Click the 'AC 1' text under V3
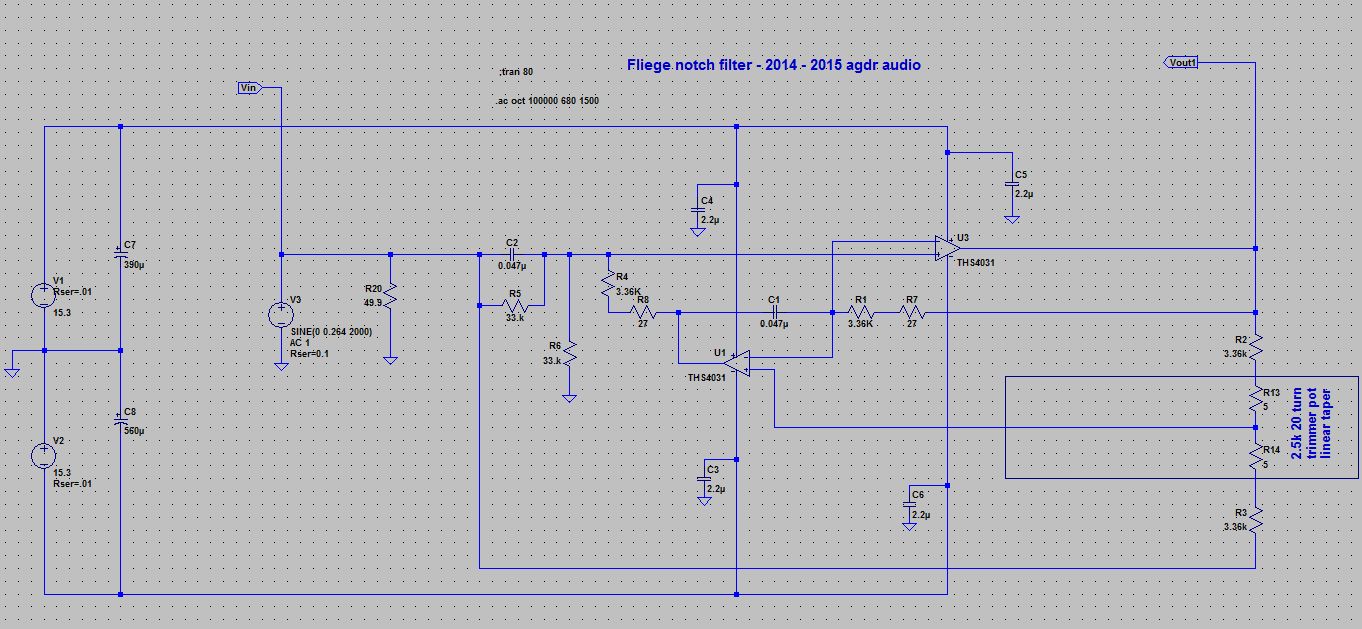 [300, 342]
